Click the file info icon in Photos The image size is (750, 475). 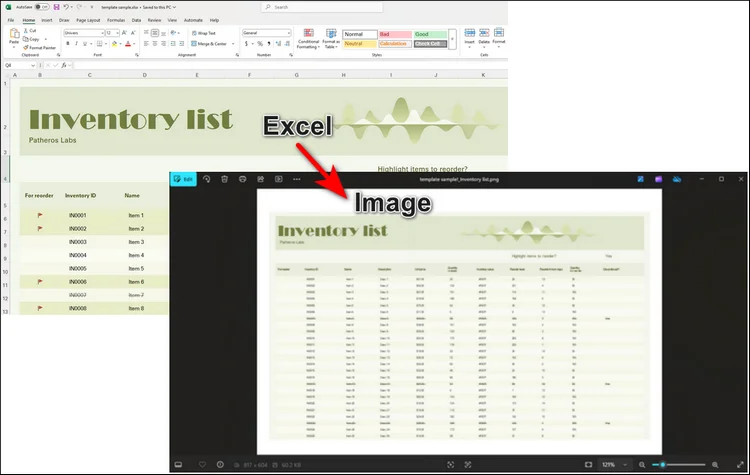pos(220,464)
